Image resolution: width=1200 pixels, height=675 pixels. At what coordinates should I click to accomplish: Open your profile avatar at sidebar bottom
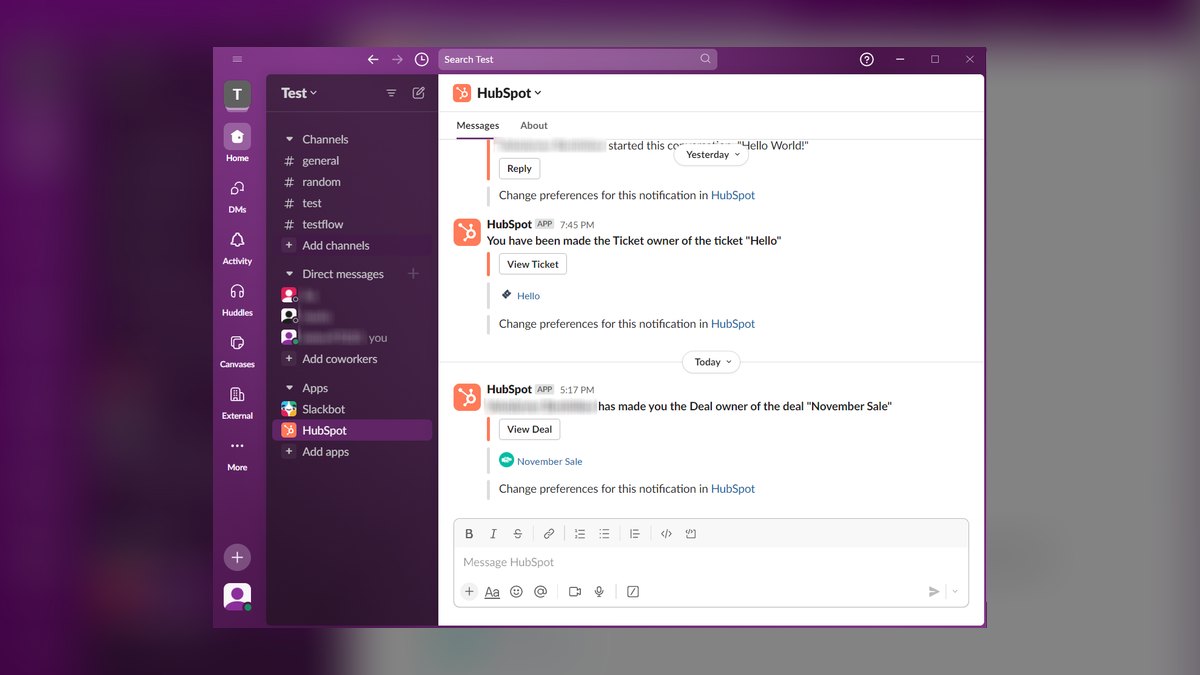point(237,597)
